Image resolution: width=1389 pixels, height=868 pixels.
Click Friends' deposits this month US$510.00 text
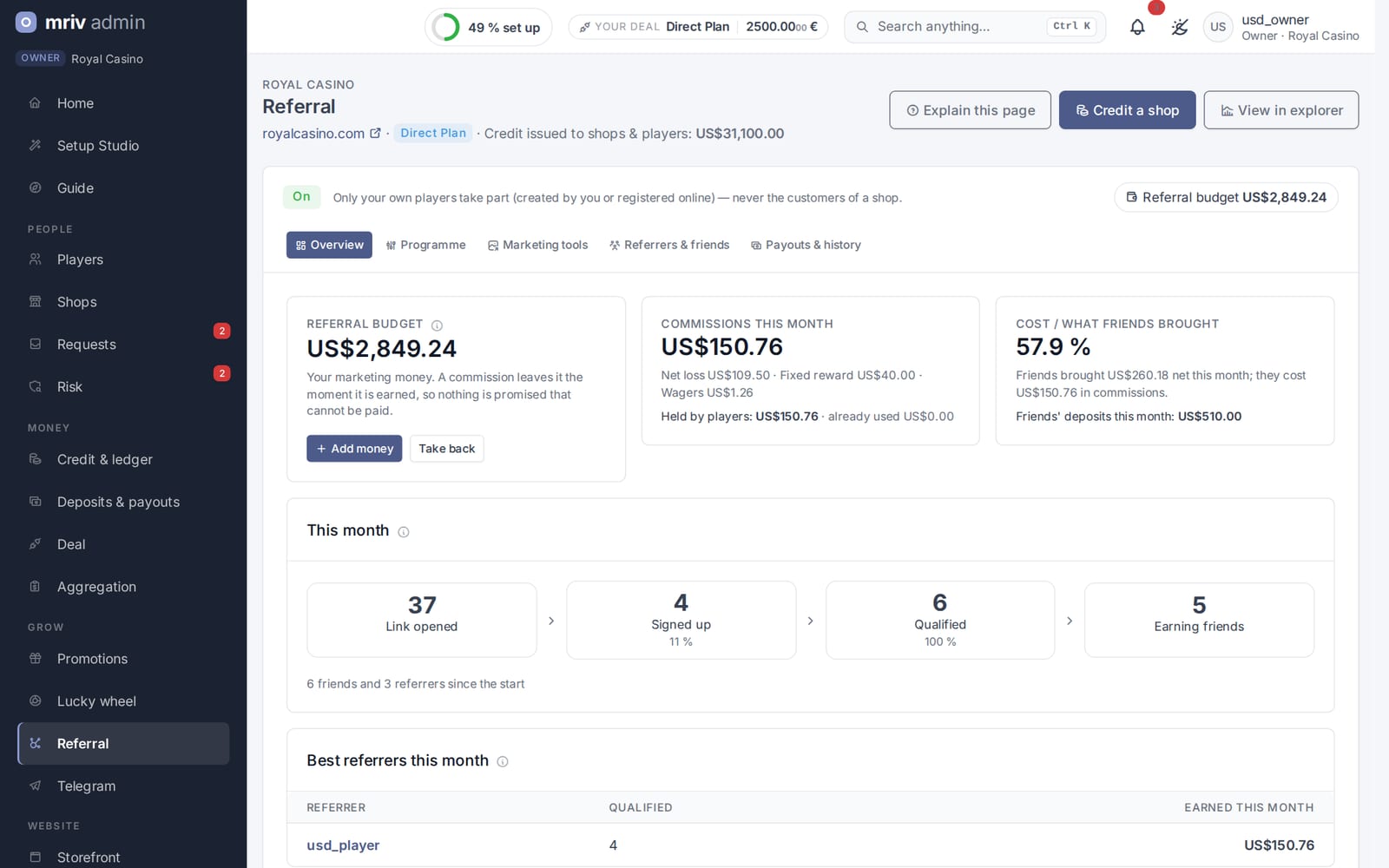1129,417
